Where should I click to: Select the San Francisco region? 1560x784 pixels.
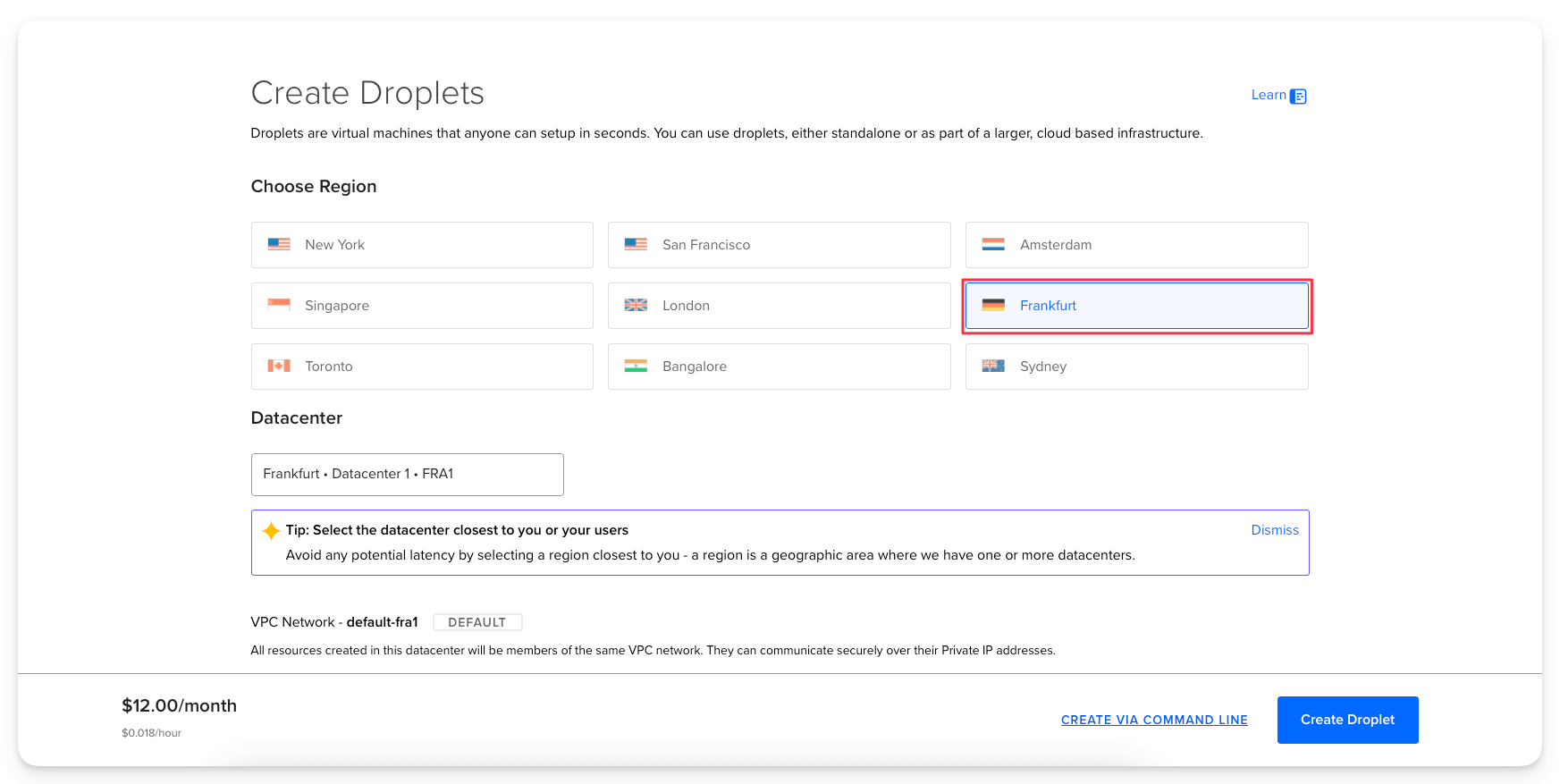pyautogui.click(x=779, y=245)
